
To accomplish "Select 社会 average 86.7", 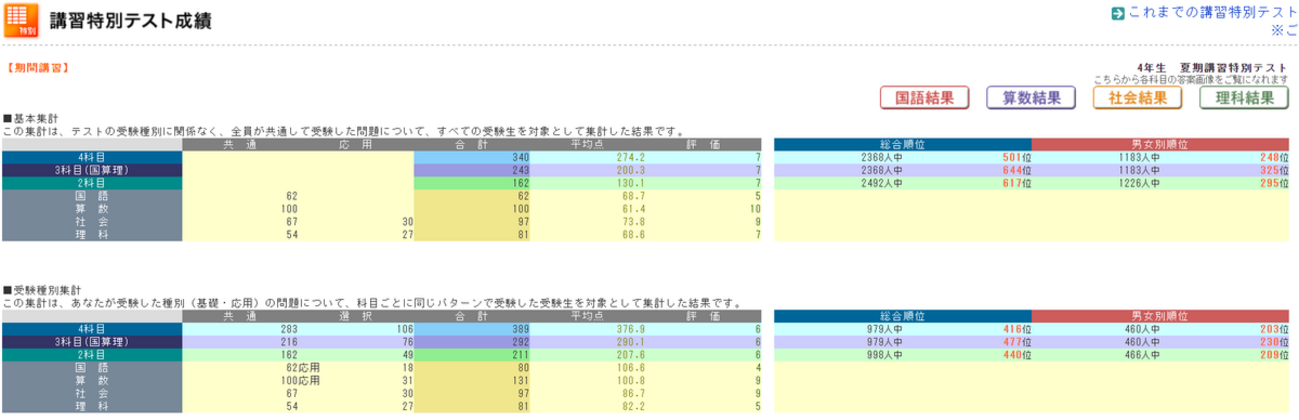I will point(635,392).
